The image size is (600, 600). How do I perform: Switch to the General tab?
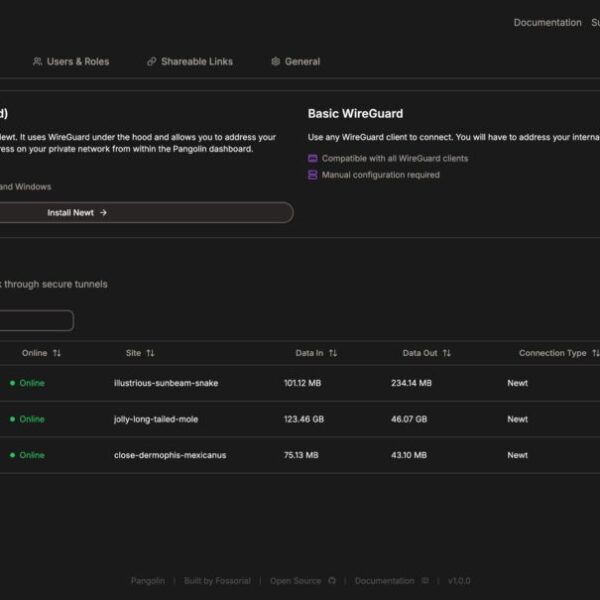[296, 62]
